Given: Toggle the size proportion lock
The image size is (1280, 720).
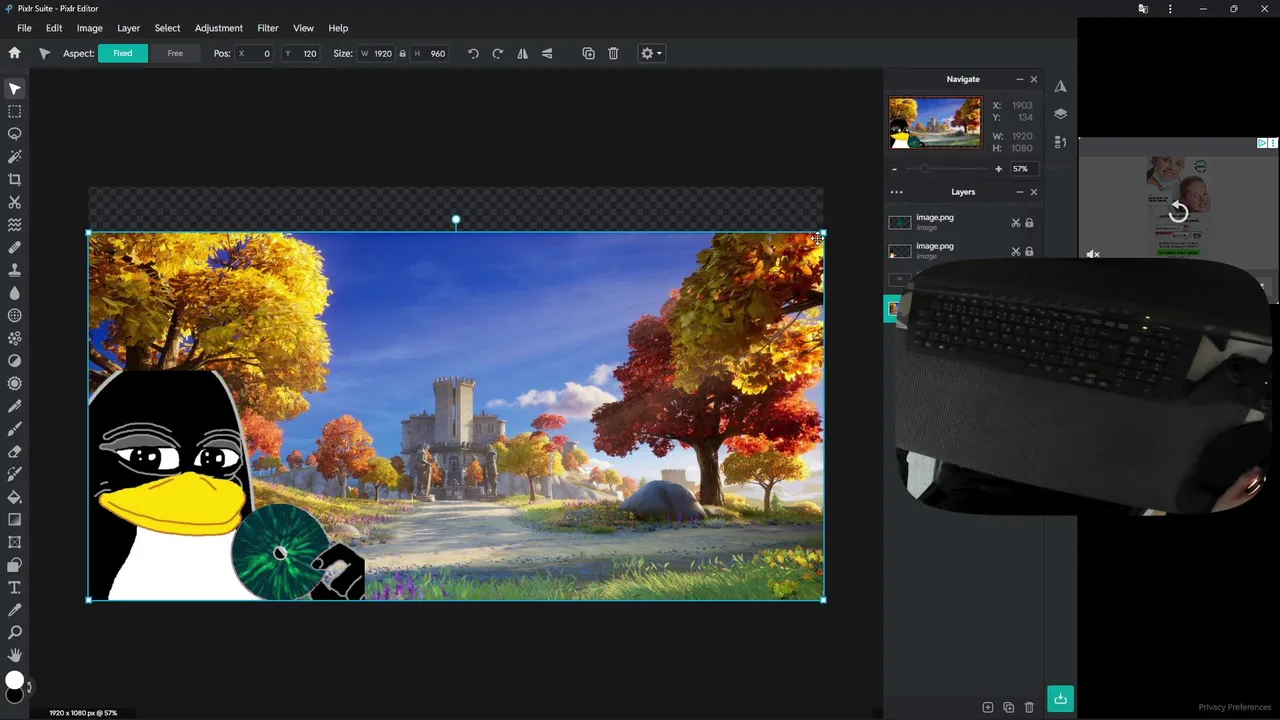Looking at the screenshot, I should pos(402,53).
